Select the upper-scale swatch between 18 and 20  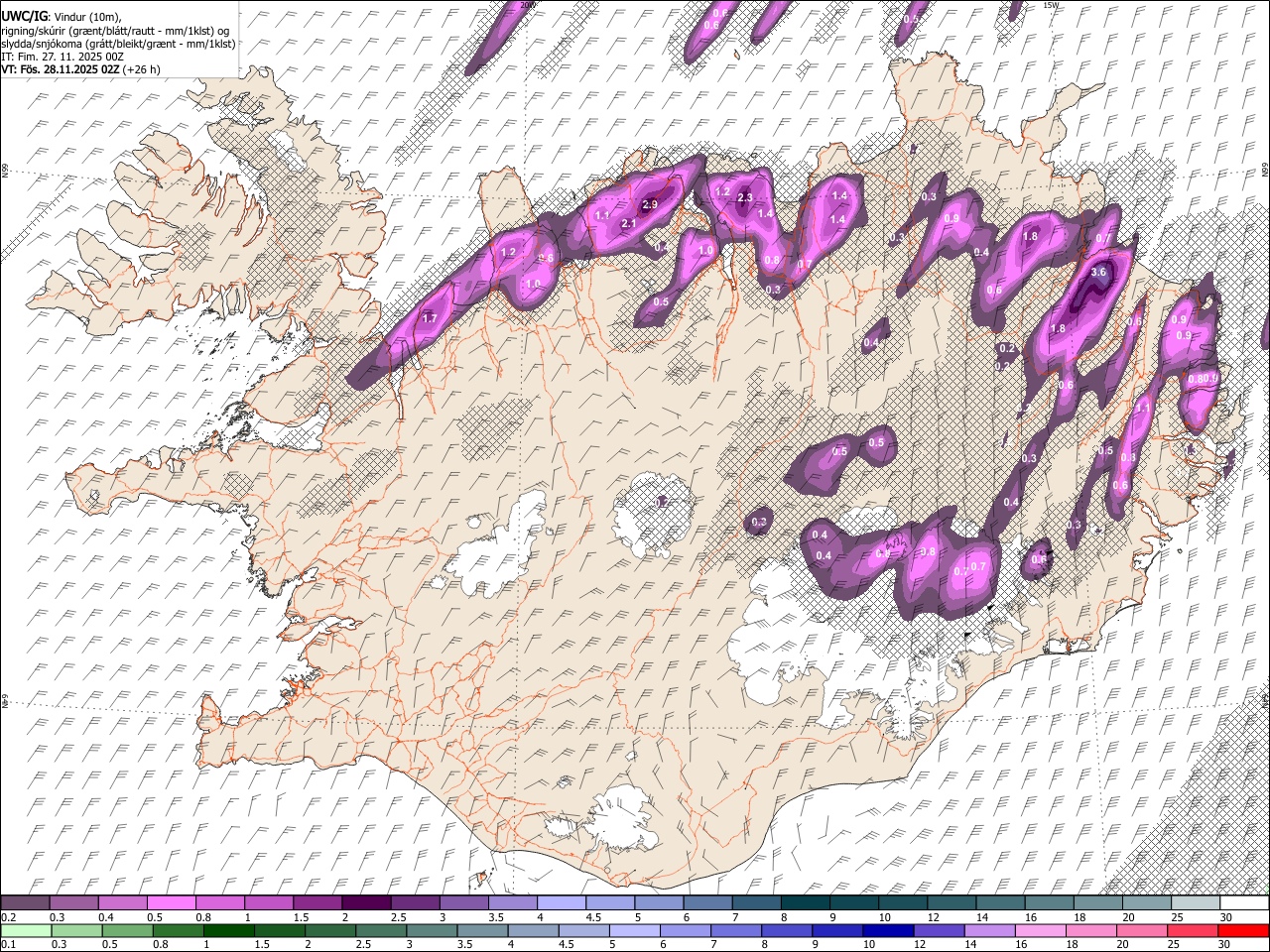pyautogui.click(x=1098, y=903)
